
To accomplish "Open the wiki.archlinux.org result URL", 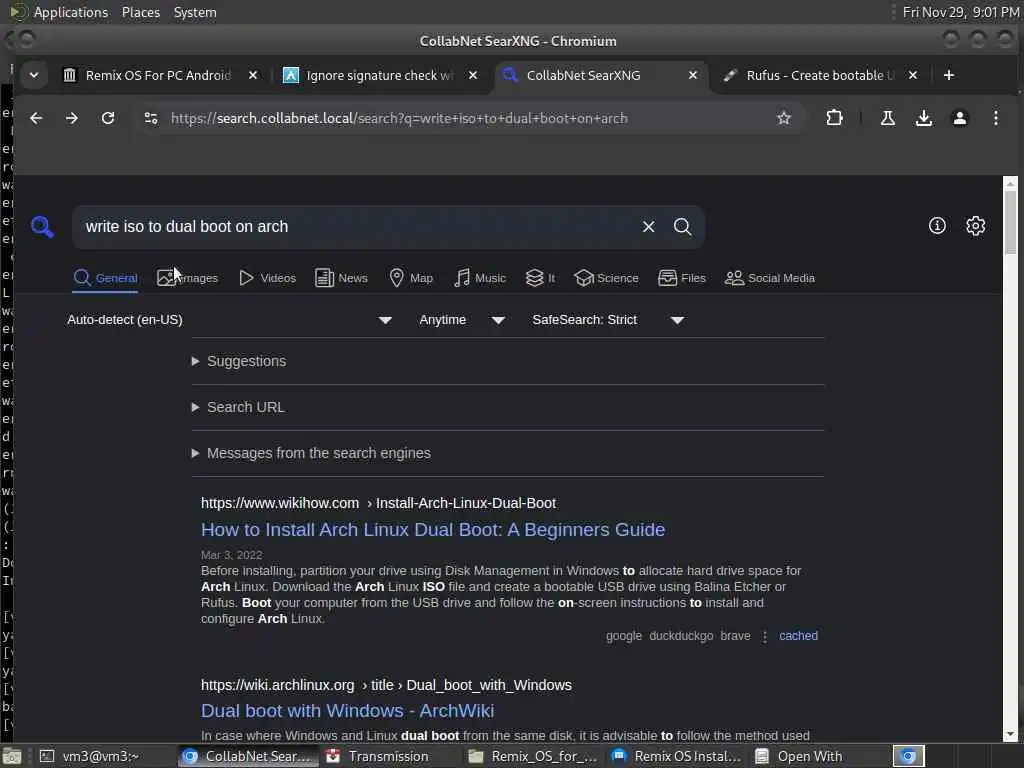I will point(386,685).
